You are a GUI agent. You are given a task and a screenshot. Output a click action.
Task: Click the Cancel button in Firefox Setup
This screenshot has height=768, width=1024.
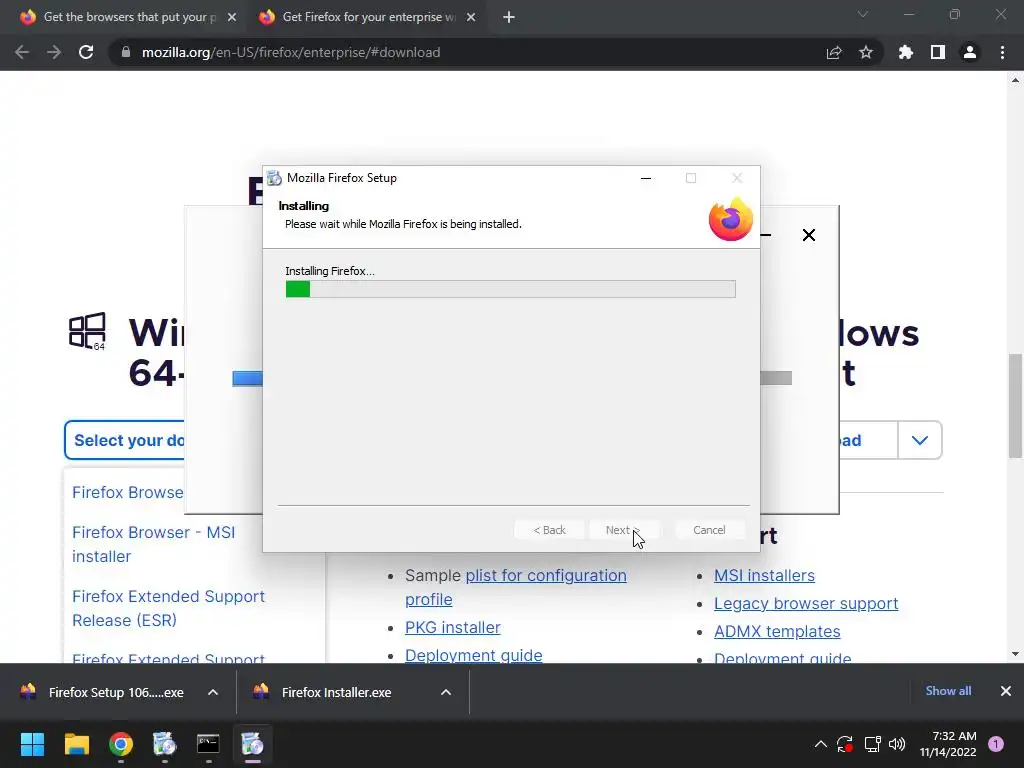(709, 530)
